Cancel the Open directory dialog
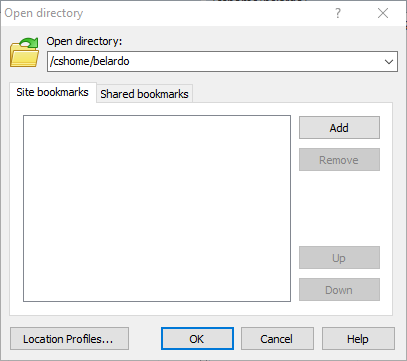 click(x=277, y=339)
